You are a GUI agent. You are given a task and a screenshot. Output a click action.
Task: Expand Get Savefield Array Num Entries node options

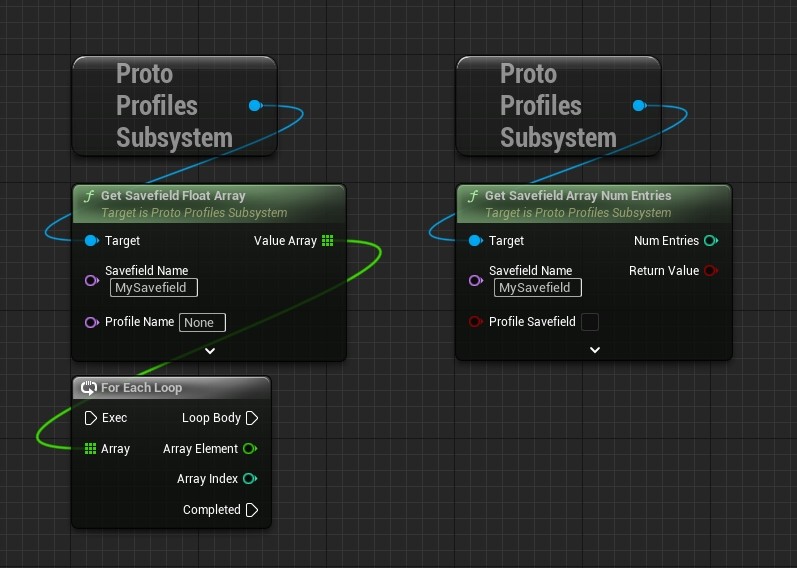[595, 350]
